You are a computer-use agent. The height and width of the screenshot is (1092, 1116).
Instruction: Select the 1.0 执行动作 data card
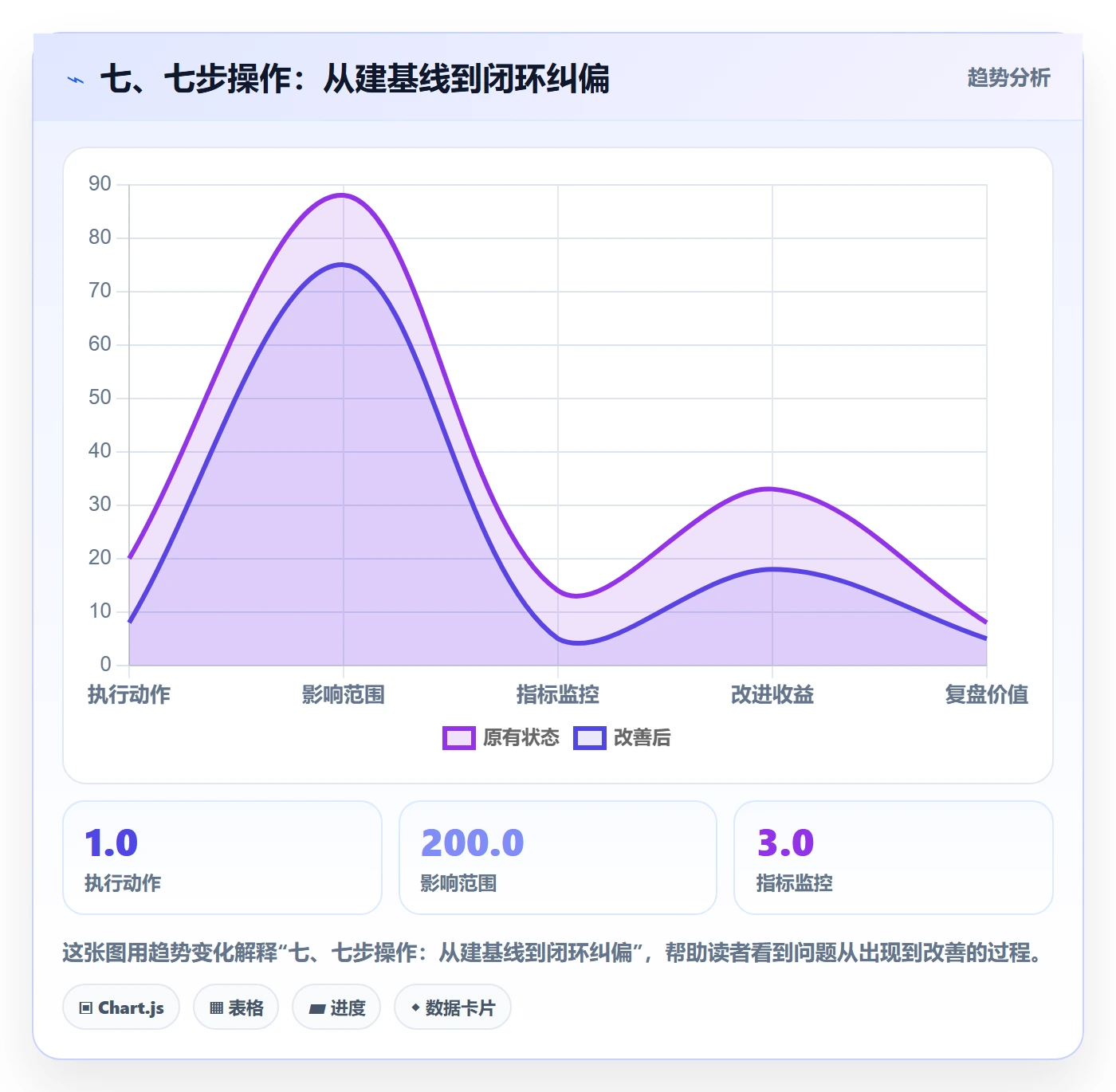click(222, 858)
